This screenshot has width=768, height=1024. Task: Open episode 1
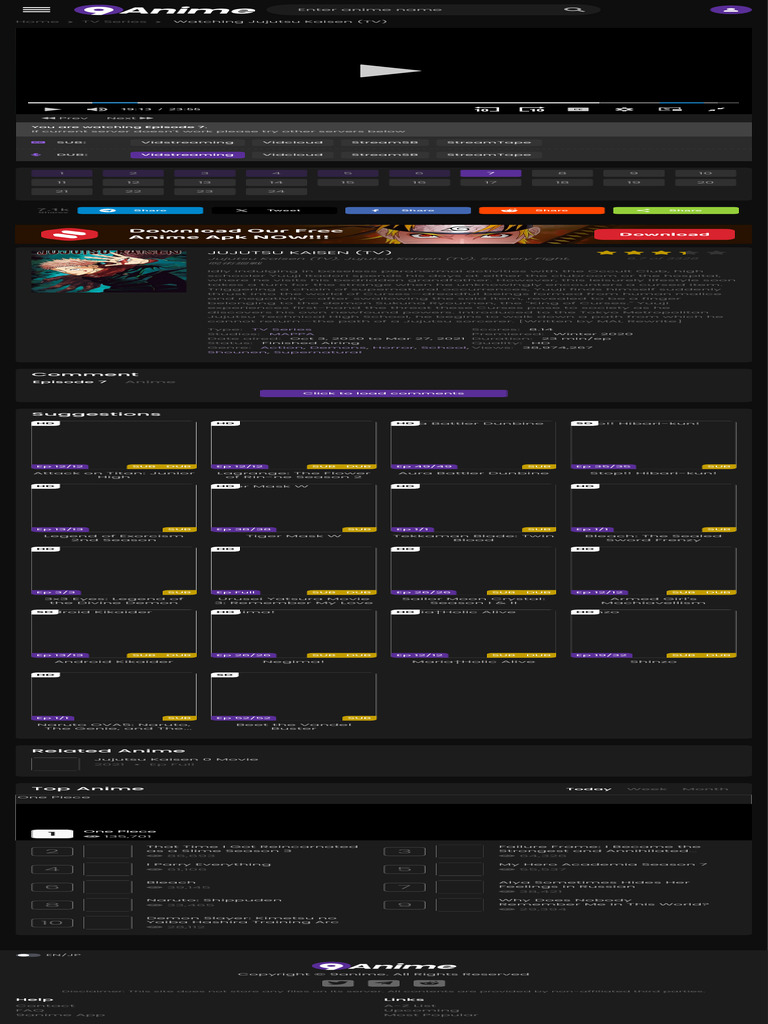pos(62,174)
